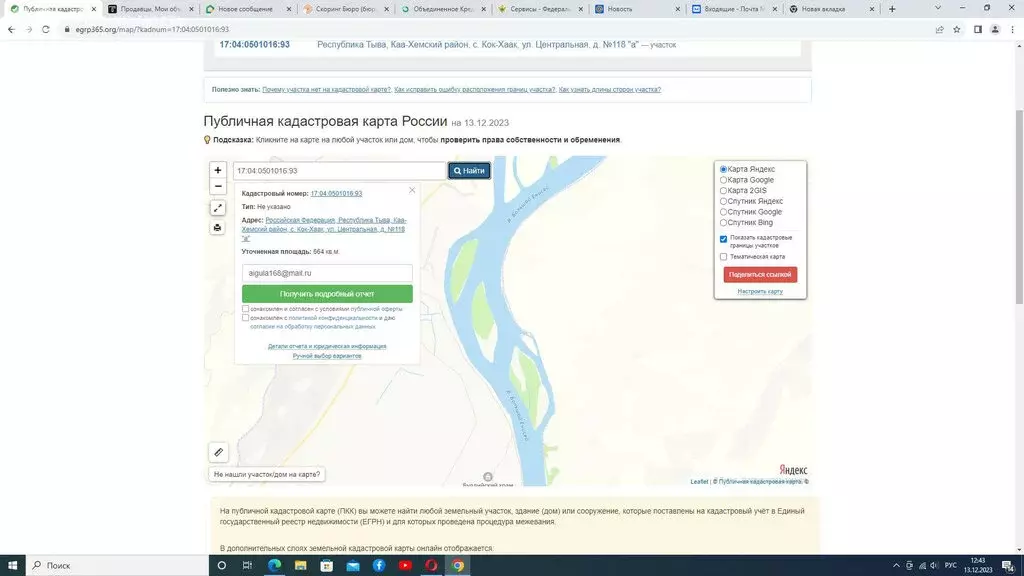
Task: Open cadastral number link 17:04:0501016:93 in popup
Action: point(336,193)
